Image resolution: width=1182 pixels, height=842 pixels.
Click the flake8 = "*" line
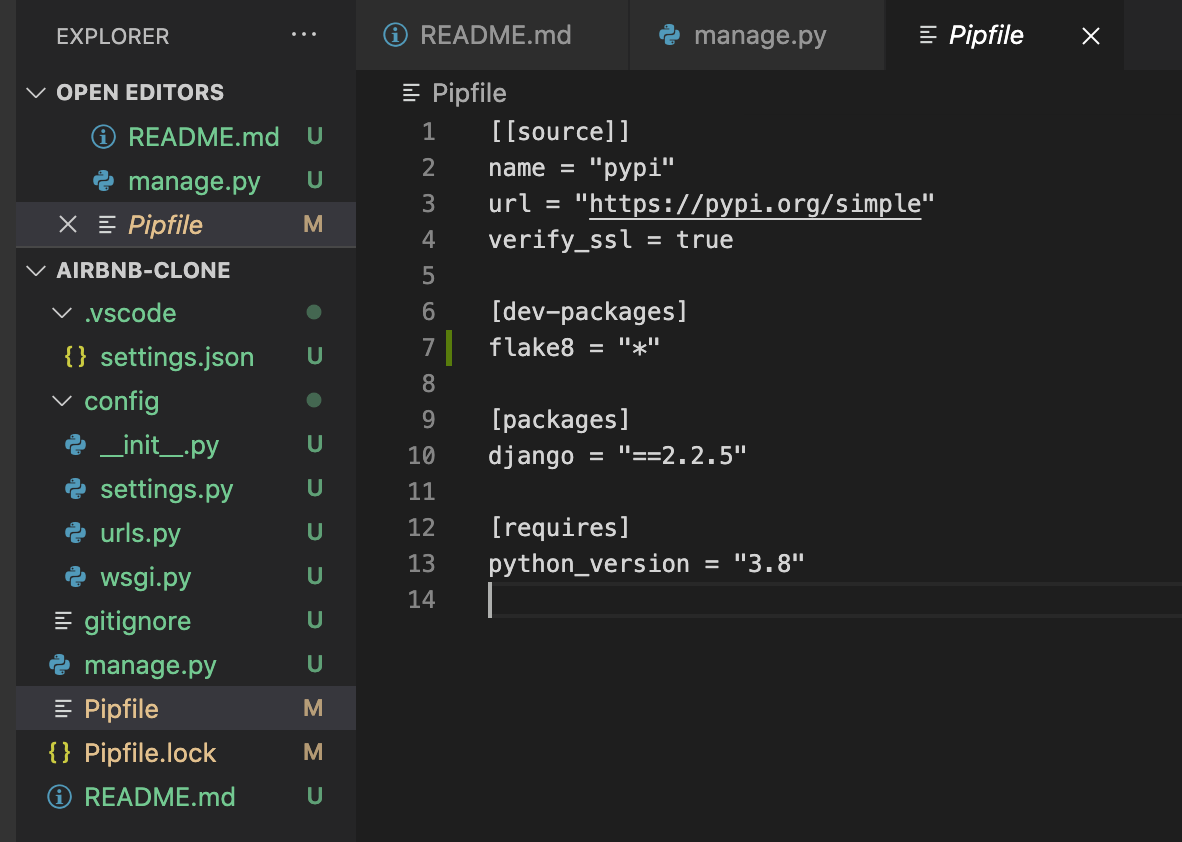tap(574, 348)
